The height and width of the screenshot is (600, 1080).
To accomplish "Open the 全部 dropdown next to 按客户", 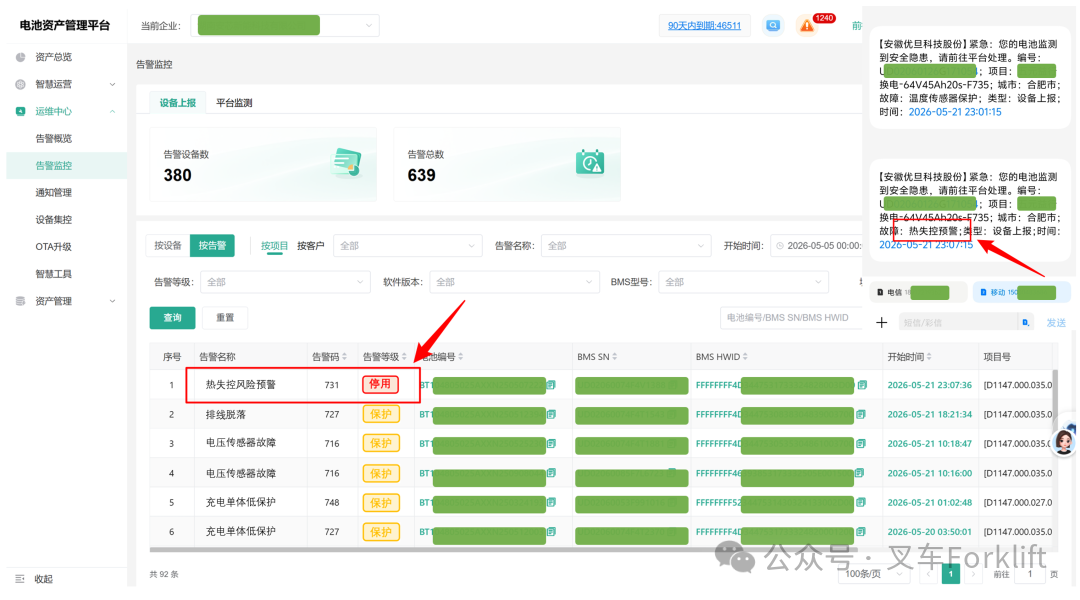I will click(406, 246).
